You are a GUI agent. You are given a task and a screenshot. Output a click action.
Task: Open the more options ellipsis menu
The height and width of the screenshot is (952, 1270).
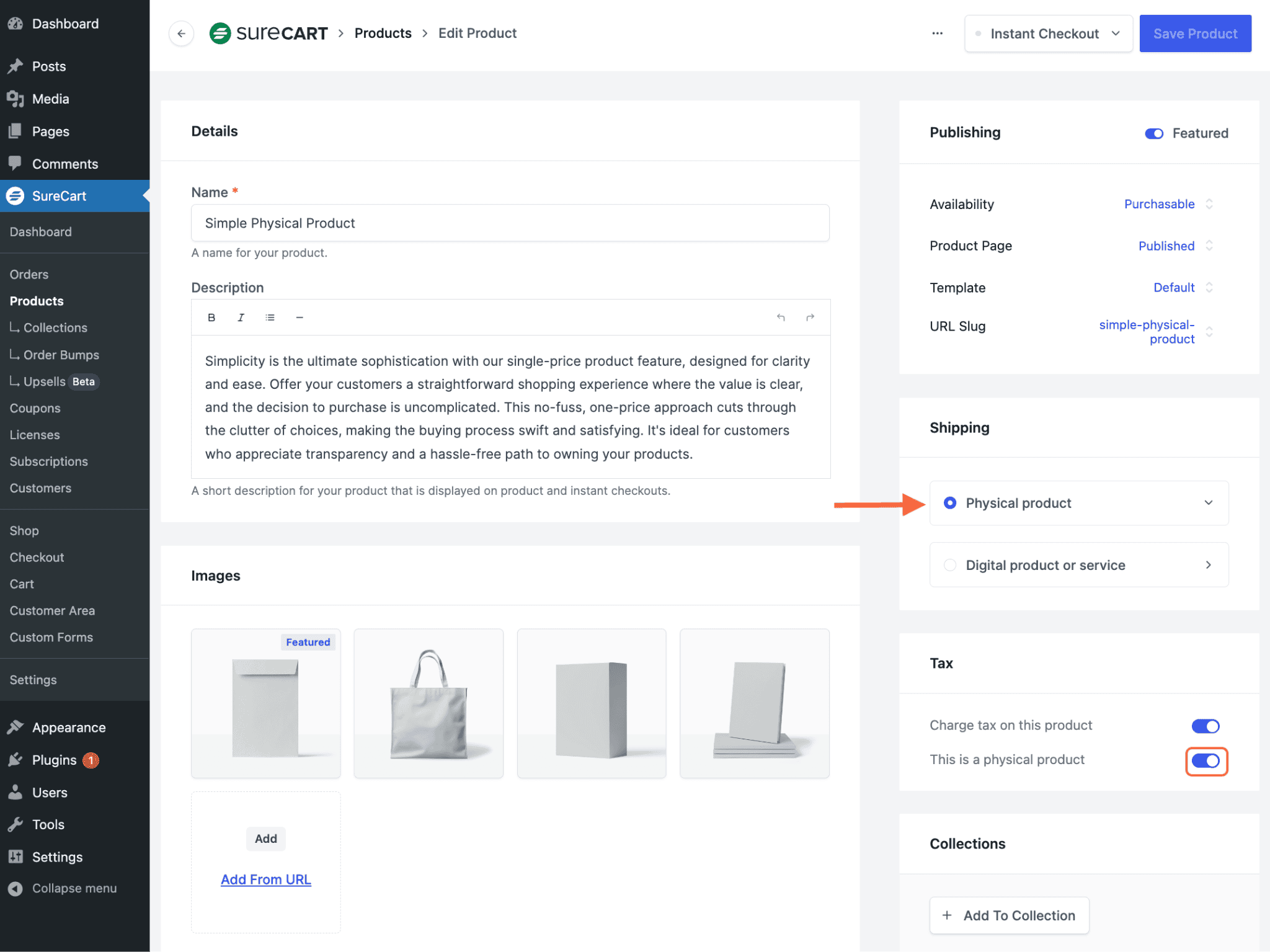point(937,33)
